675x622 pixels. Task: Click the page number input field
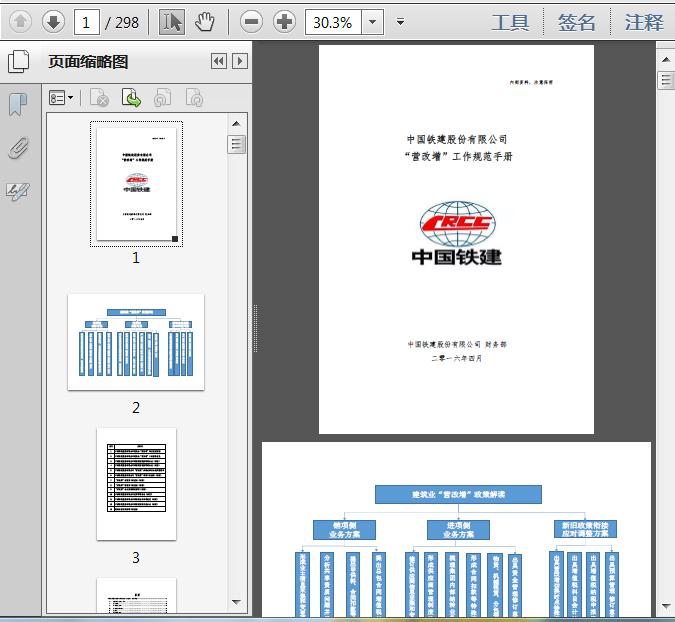coord(88,21)
